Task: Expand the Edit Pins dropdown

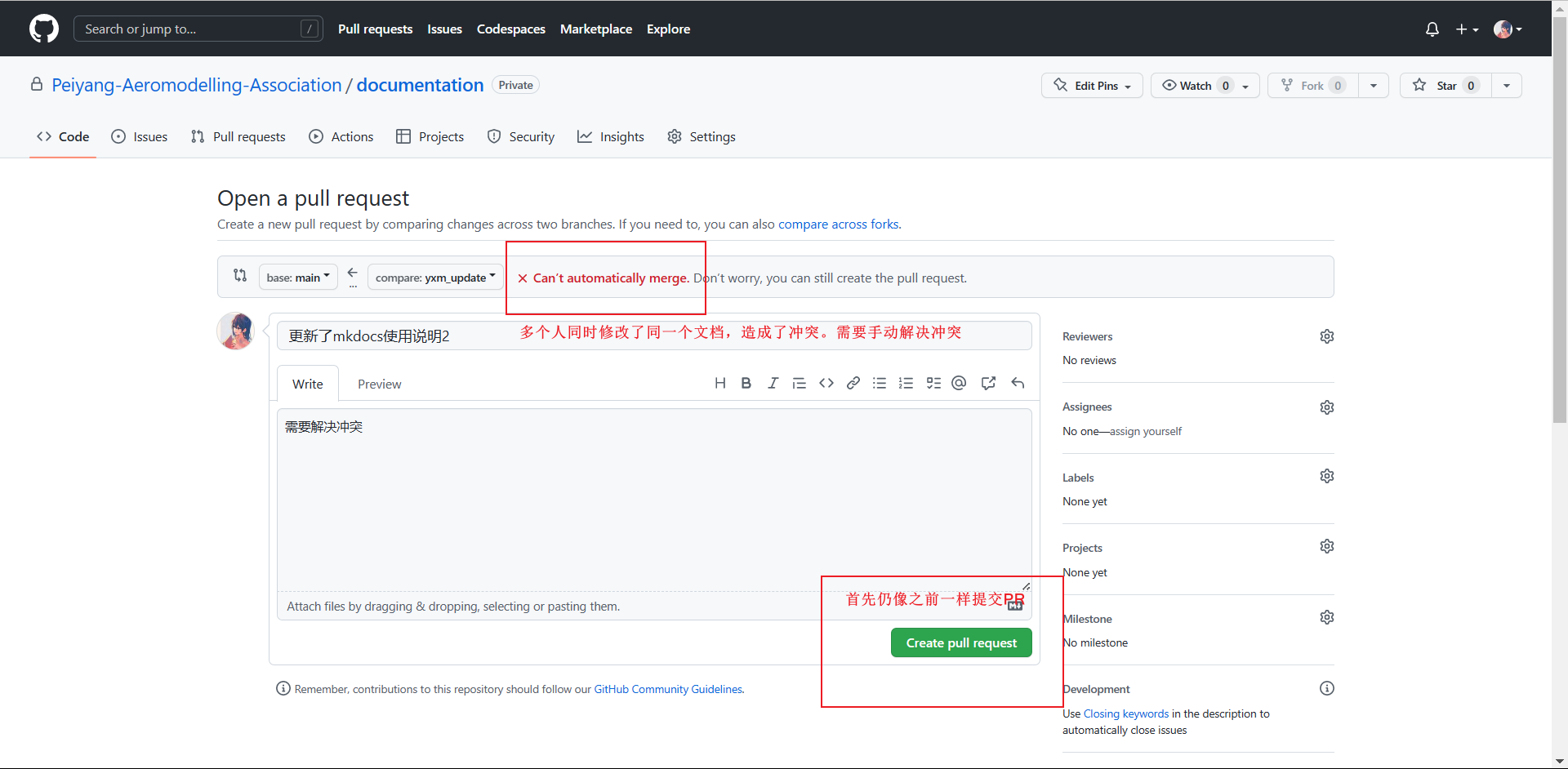Action: tap(1092, 86)
